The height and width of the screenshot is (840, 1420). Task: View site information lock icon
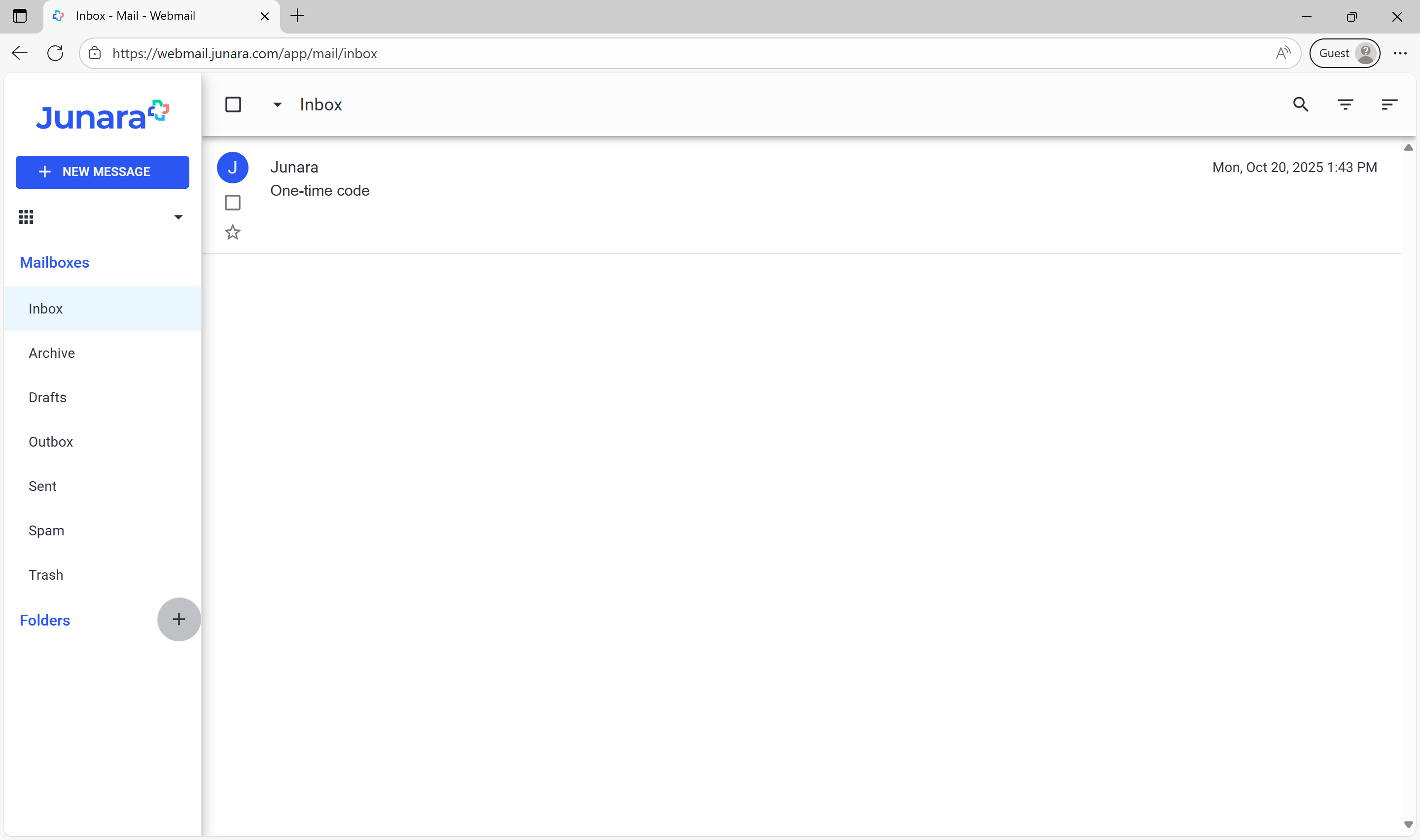point(95,53)
